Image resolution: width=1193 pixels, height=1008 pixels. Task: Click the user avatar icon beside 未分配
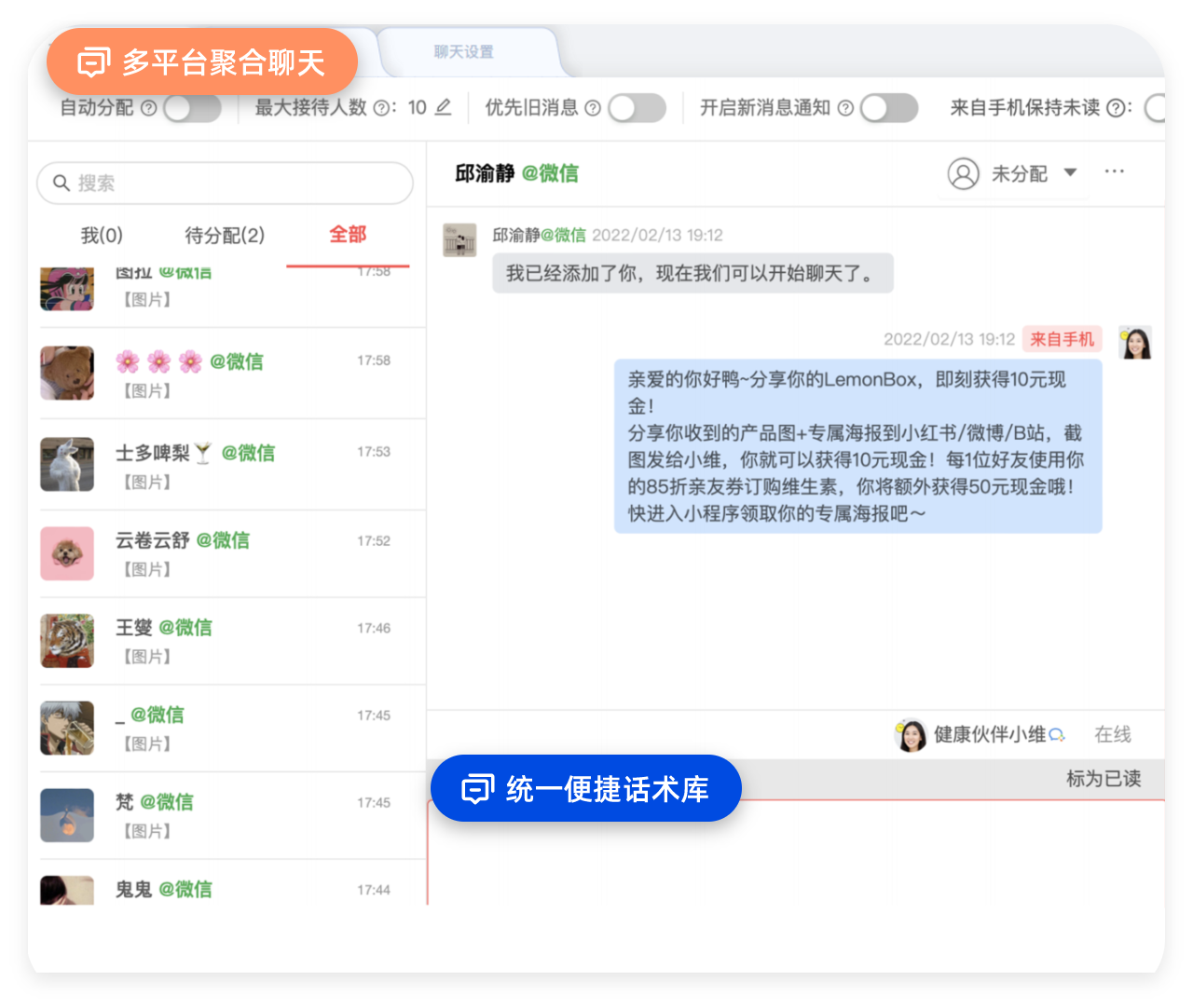coord(963,173)
